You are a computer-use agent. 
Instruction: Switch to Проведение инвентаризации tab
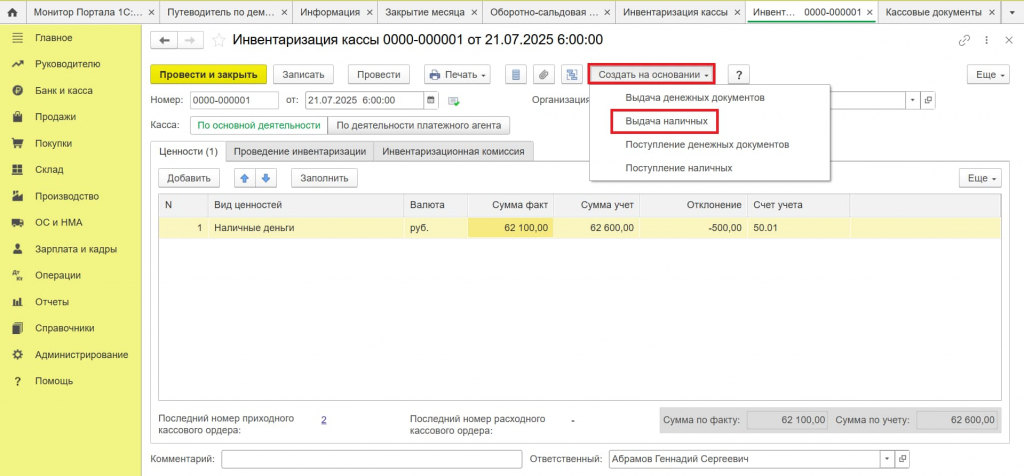(300, 151)
